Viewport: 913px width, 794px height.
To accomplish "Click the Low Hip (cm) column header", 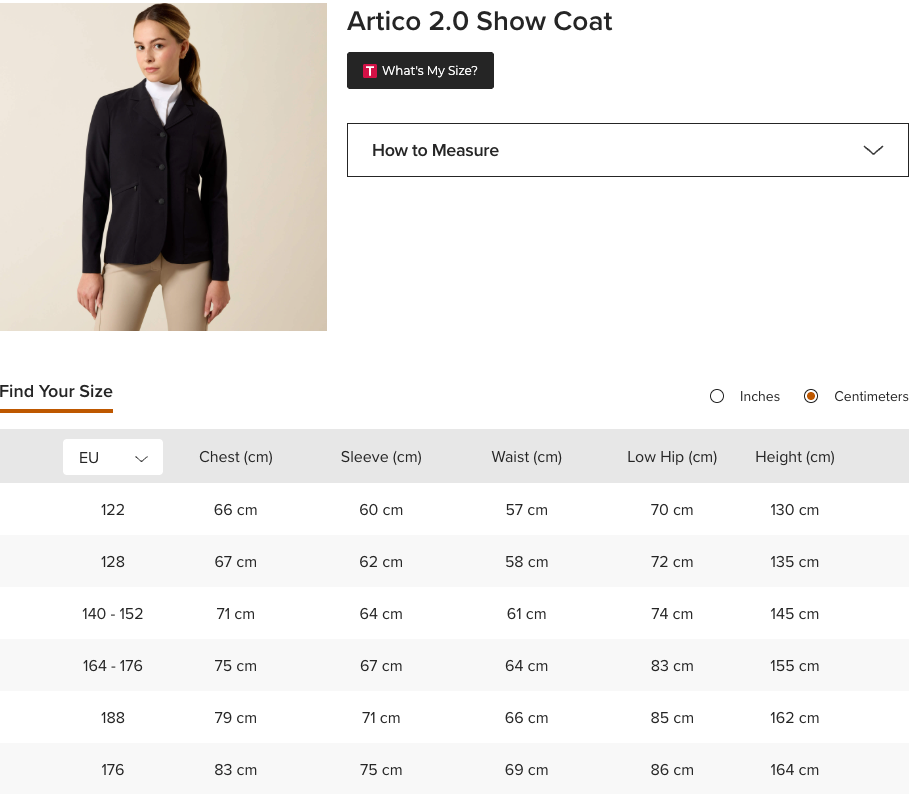I will tap(671, 456).
